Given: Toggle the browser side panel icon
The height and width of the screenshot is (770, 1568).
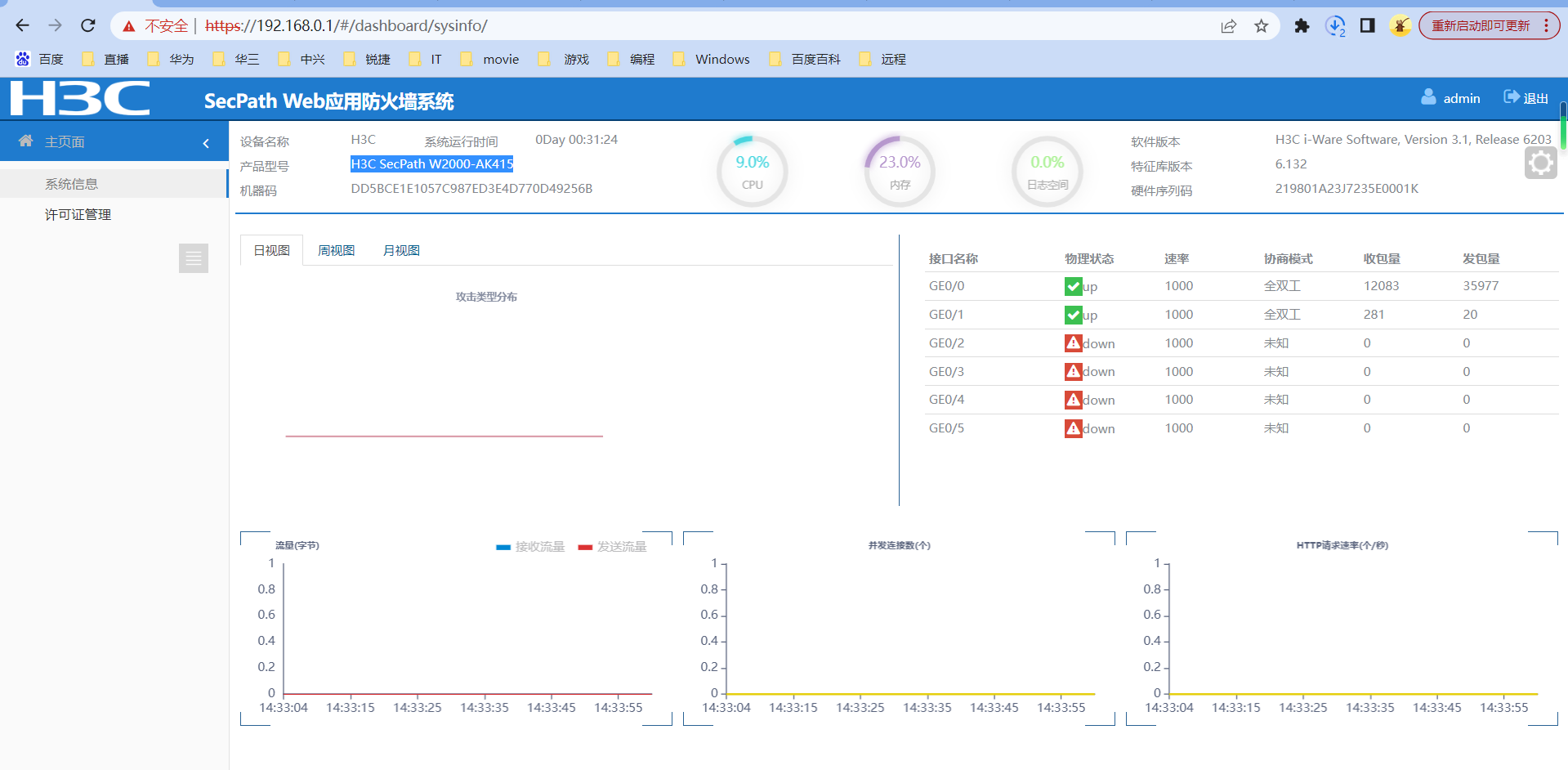Looking at the screenshot, I should (x=1367, y=26).
